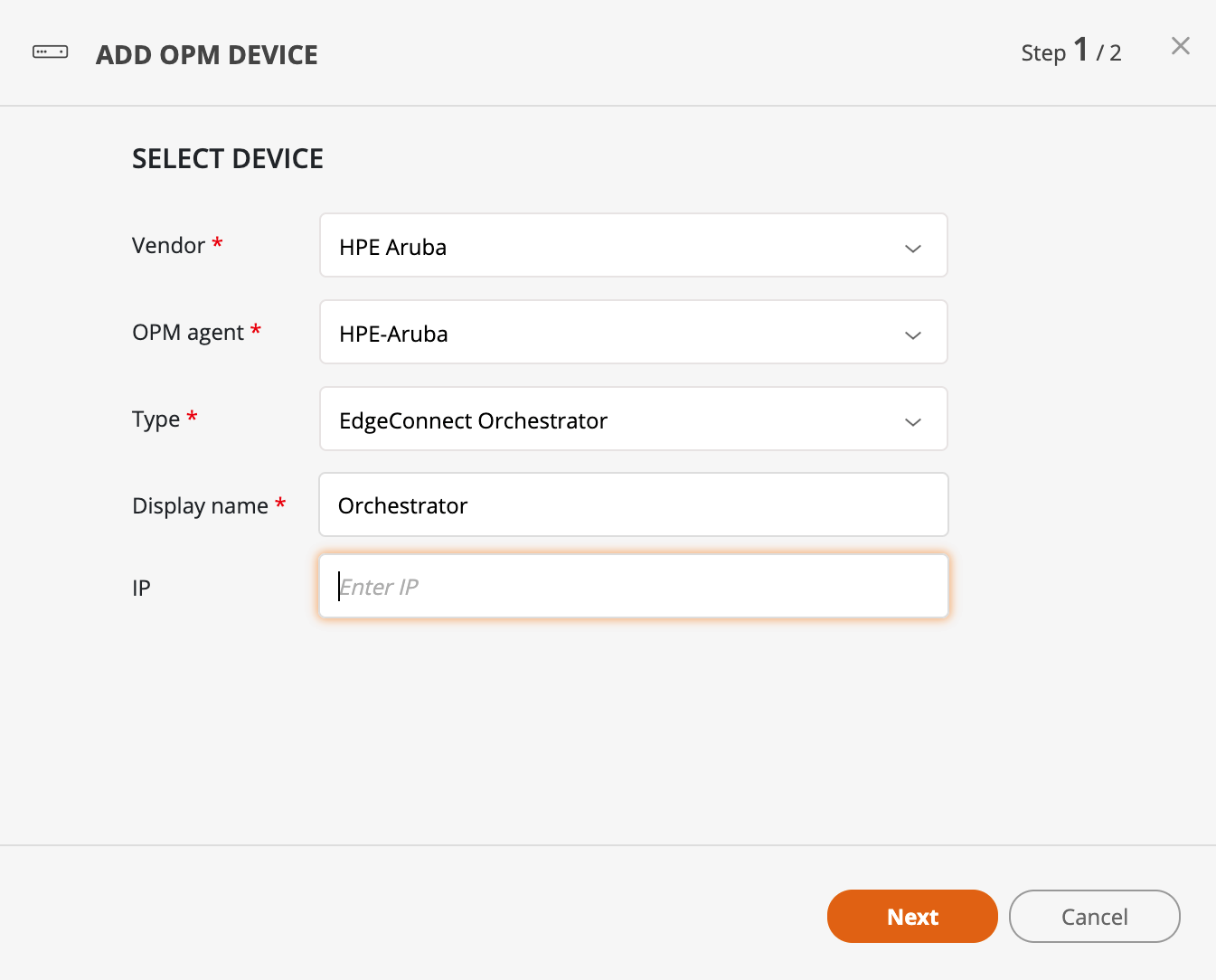
Task: Click the IP field label
Action: click(141, 589)
